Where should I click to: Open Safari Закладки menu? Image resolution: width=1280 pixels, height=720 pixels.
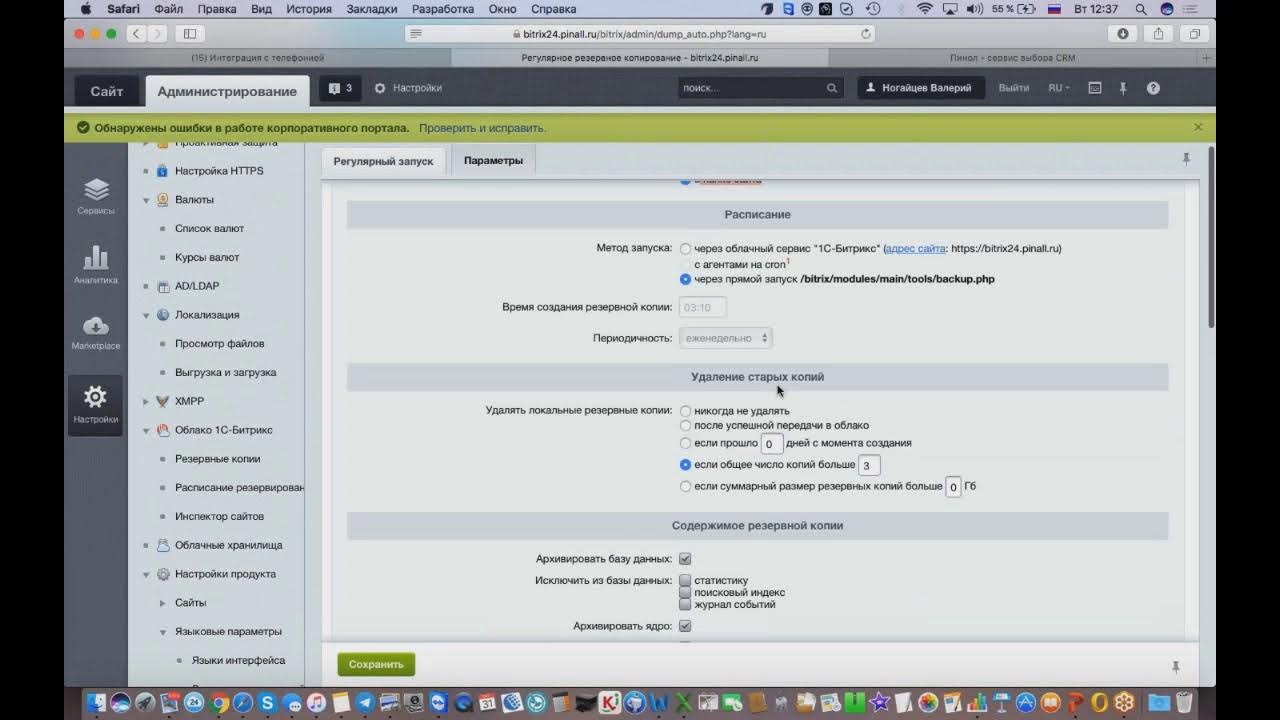[x=370, y=9]
